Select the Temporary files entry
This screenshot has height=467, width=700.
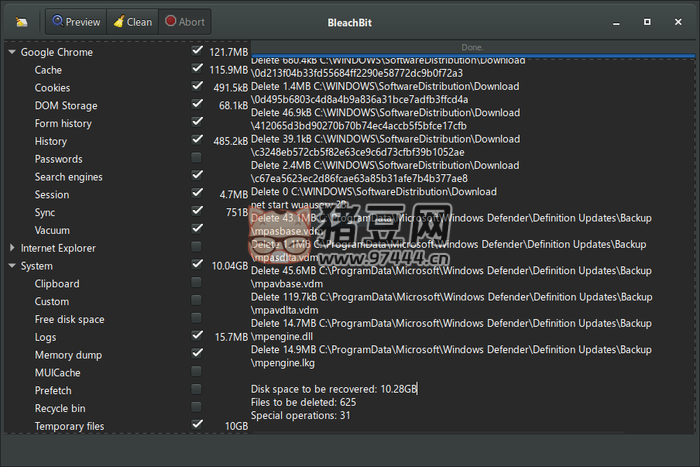[69, 426]
